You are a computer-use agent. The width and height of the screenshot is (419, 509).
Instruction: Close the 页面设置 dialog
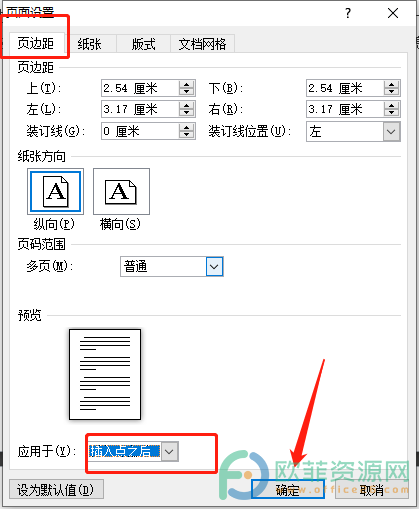click(x=393, y=13)
